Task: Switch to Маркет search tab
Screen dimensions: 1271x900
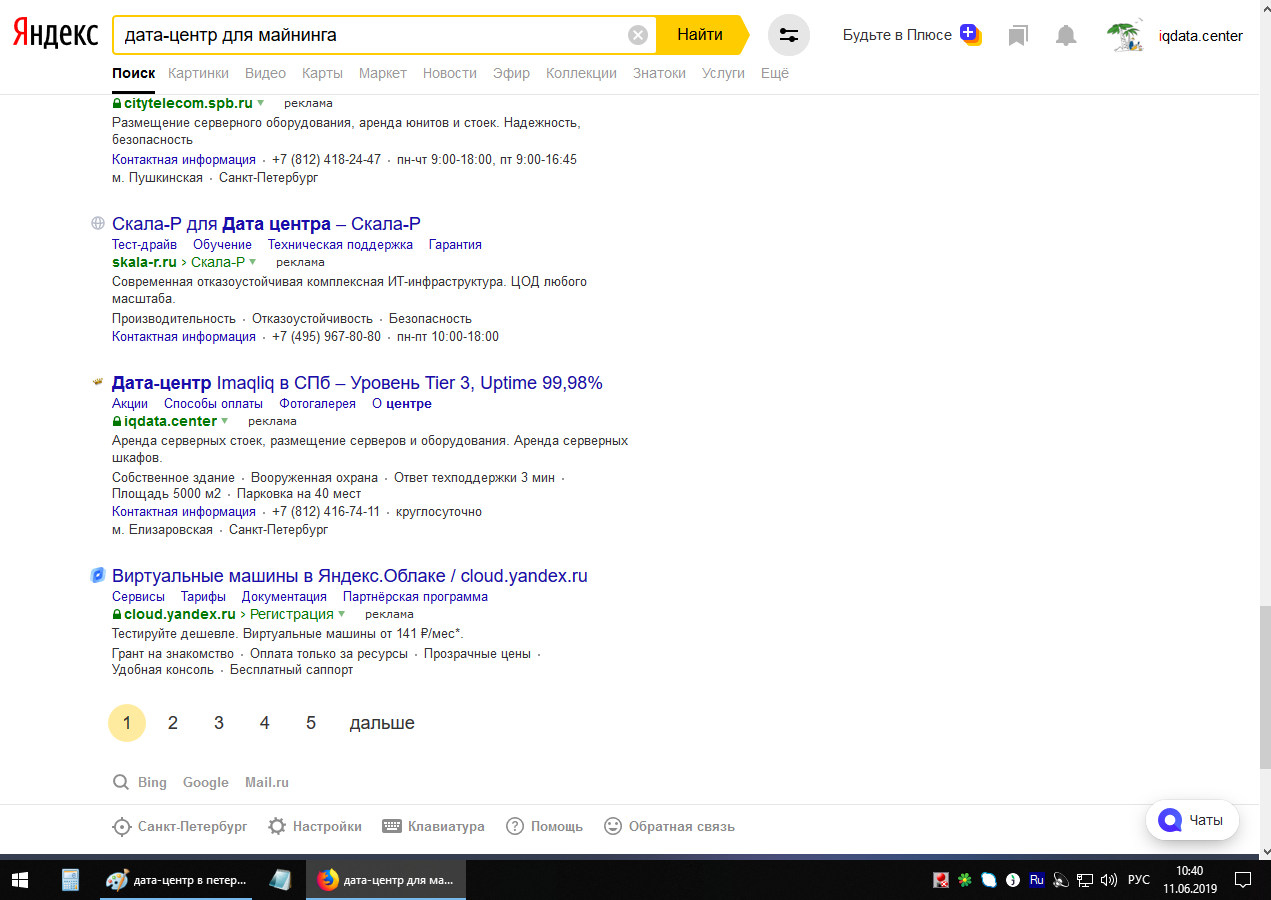Action: (383, 73)
